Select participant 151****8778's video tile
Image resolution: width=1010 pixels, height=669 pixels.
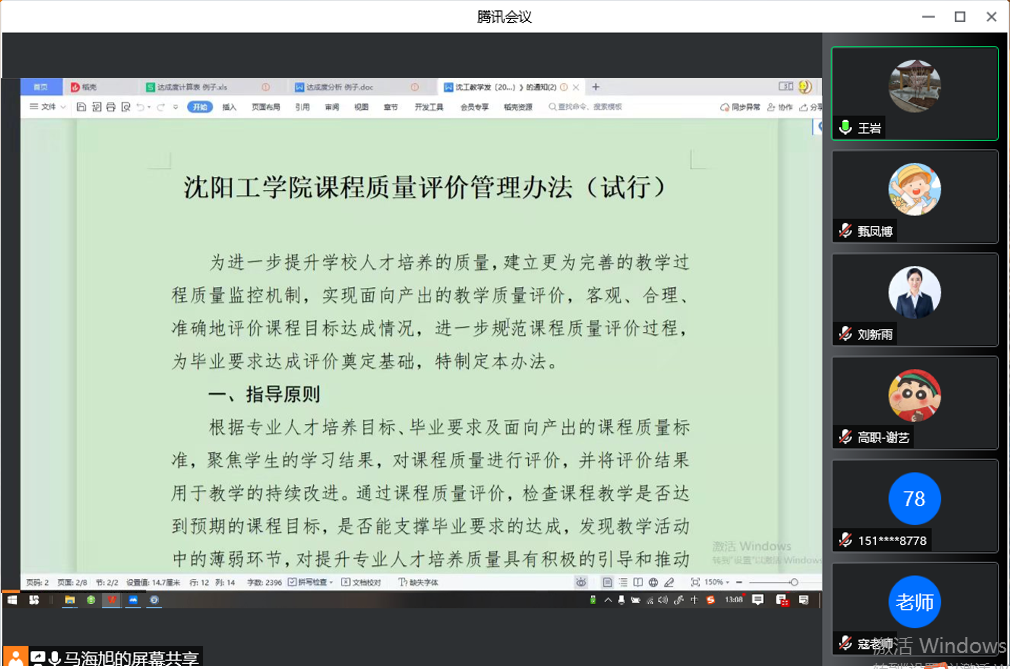pos(915,505)
